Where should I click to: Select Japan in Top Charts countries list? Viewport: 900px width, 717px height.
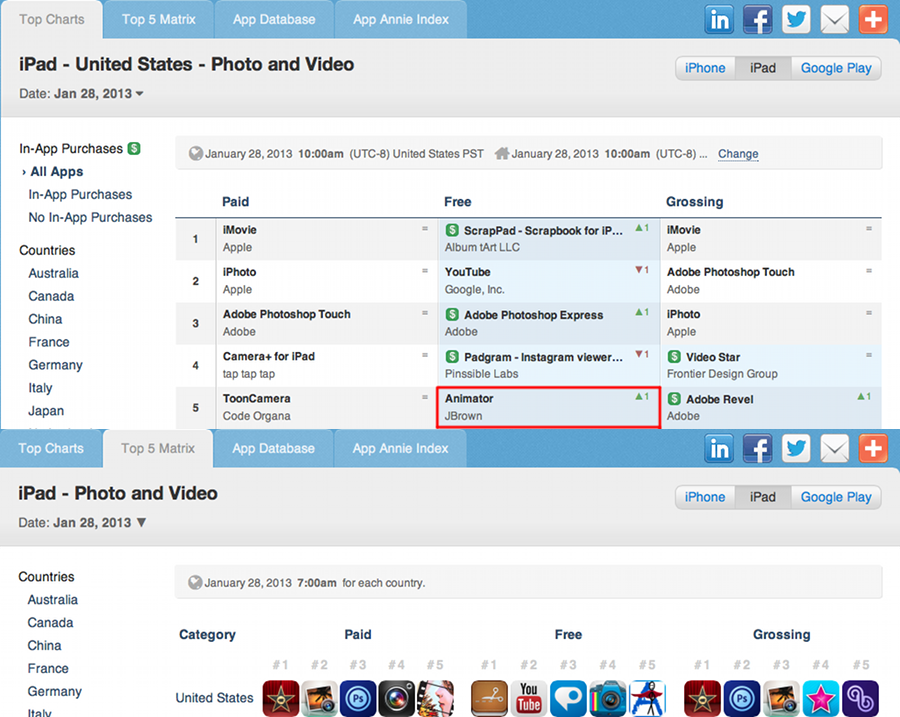(46, 411)
